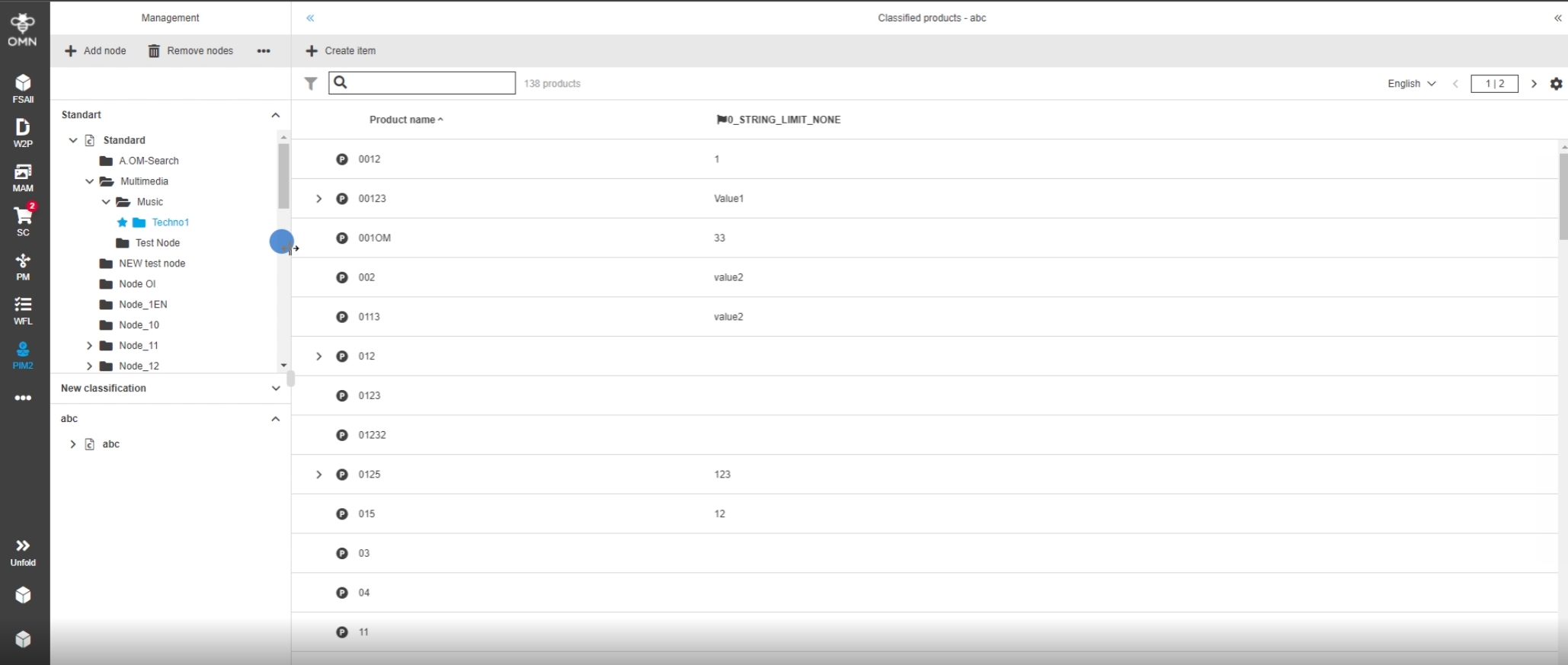Open product 015
Screen dimensions: 1568x665
point(366,514)
